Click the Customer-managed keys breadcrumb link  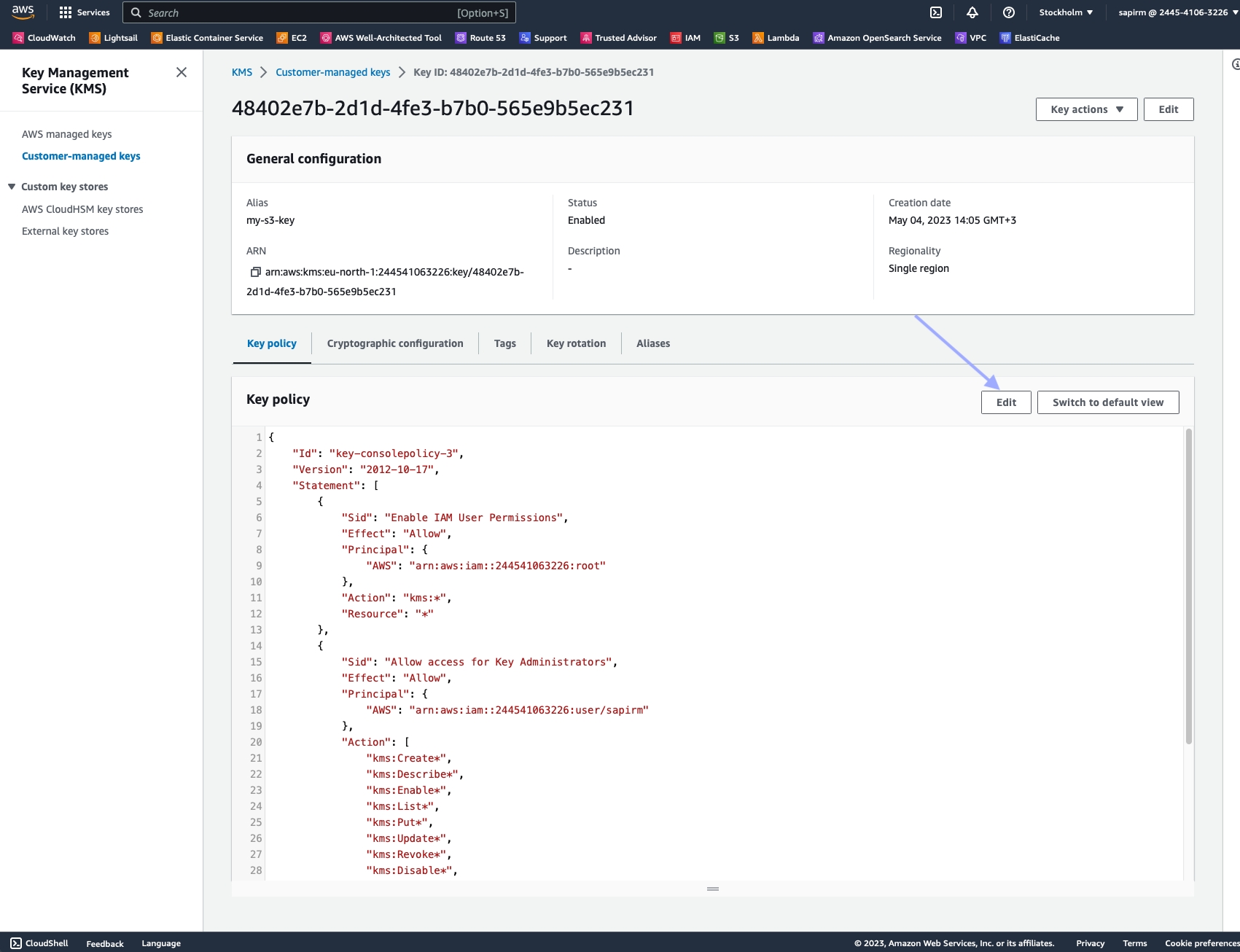click(x=332, y=72)
